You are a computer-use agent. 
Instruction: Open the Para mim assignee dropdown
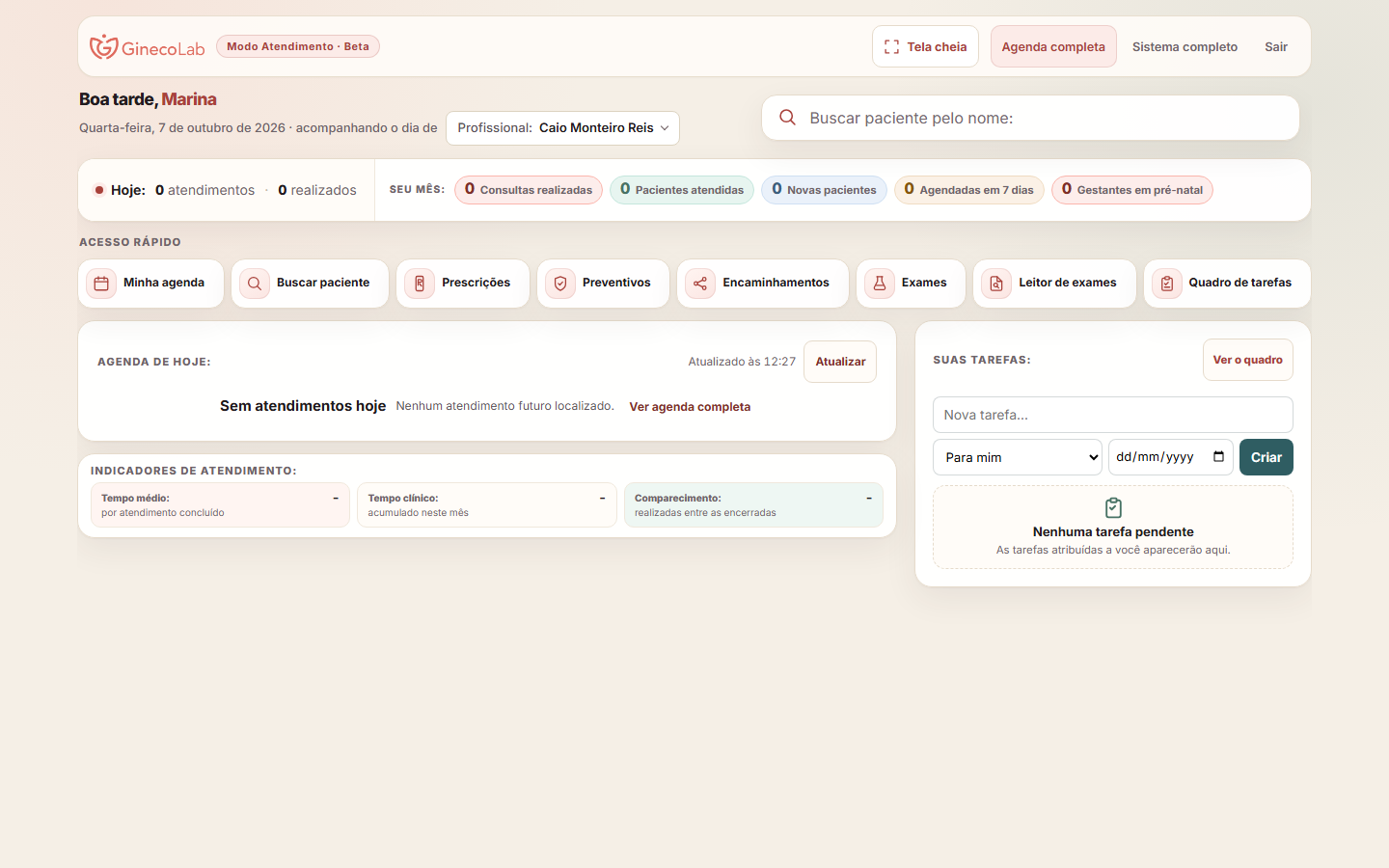pyautogui.click(x=1018, y=457)
